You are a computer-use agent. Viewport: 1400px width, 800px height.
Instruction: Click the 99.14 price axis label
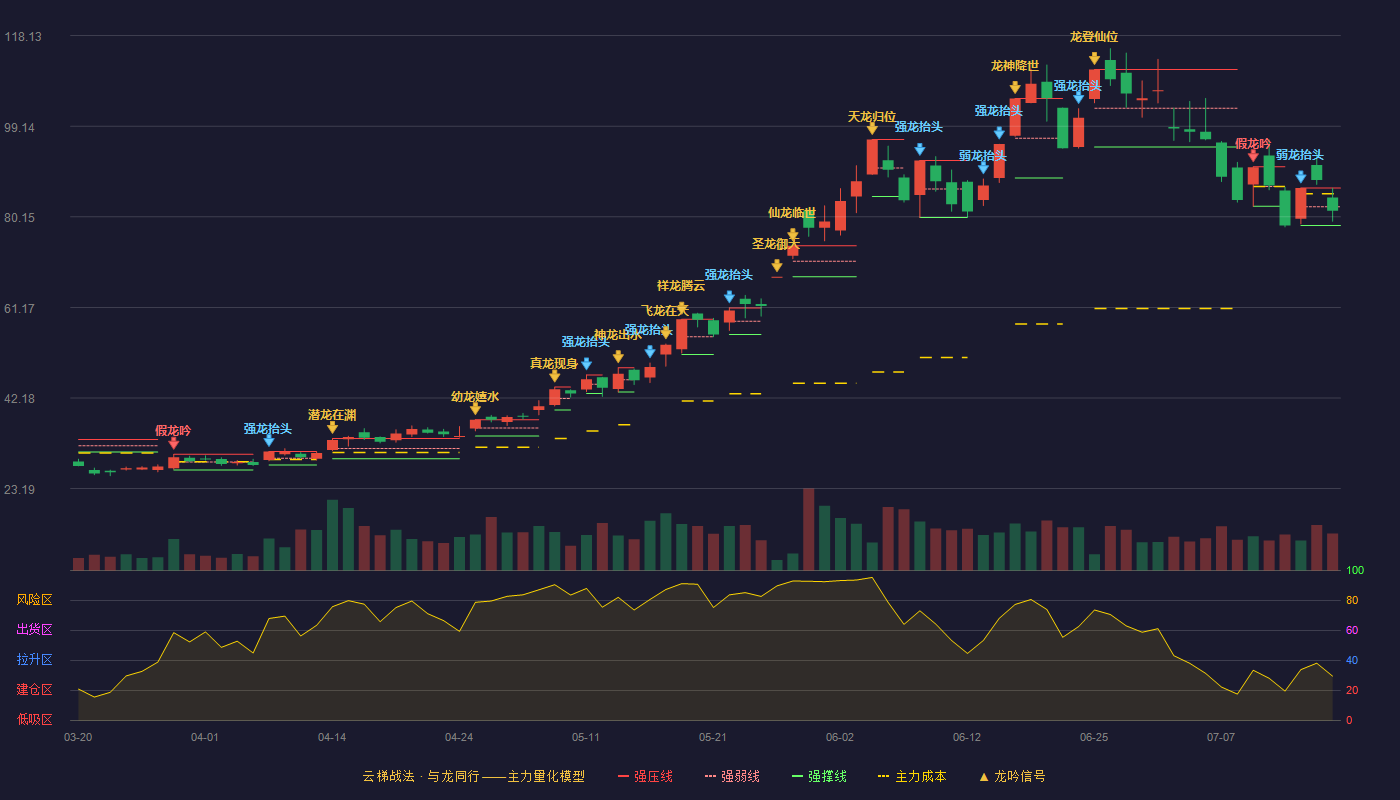[22, 127]
